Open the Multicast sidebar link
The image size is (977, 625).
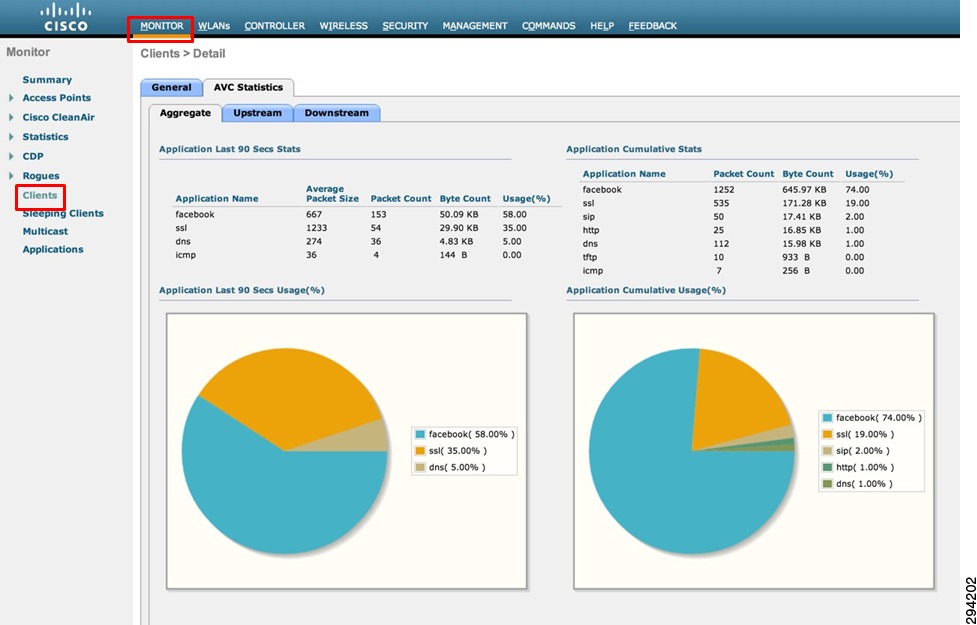(45, 231)
